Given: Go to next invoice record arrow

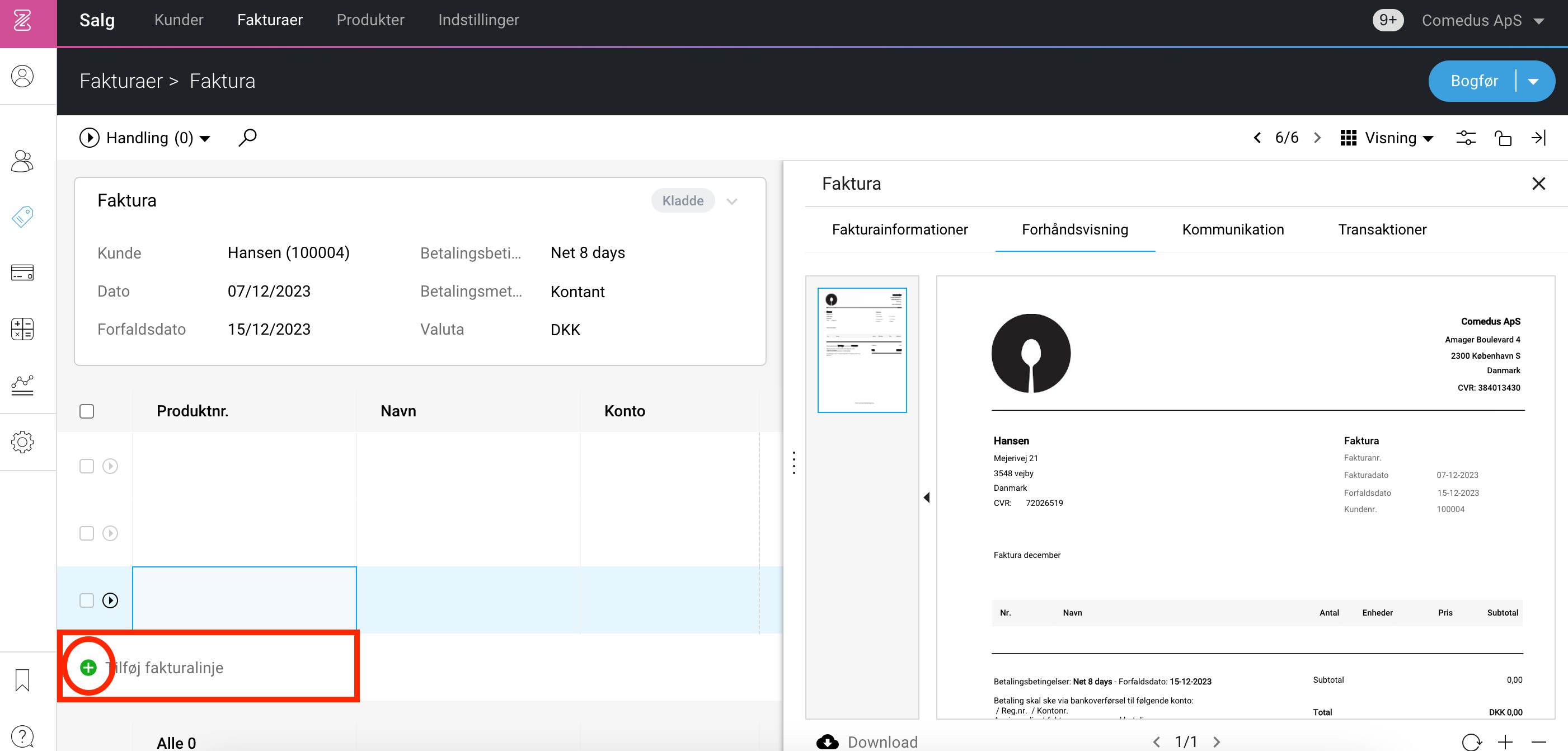Looking at the screenshot, I should click(x=1317, y=138).
